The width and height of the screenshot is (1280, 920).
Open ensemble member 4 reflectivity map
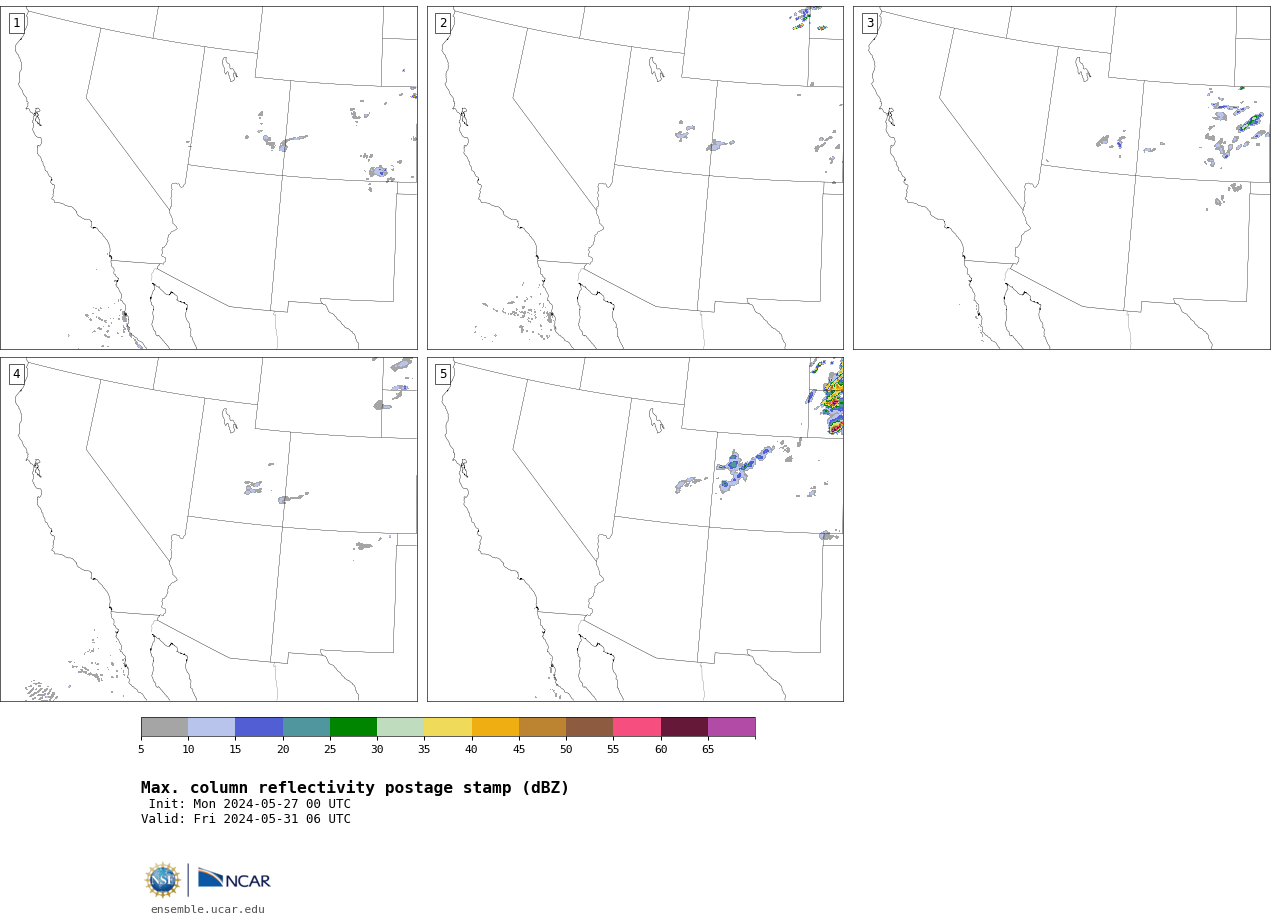(x=209, y=529)
